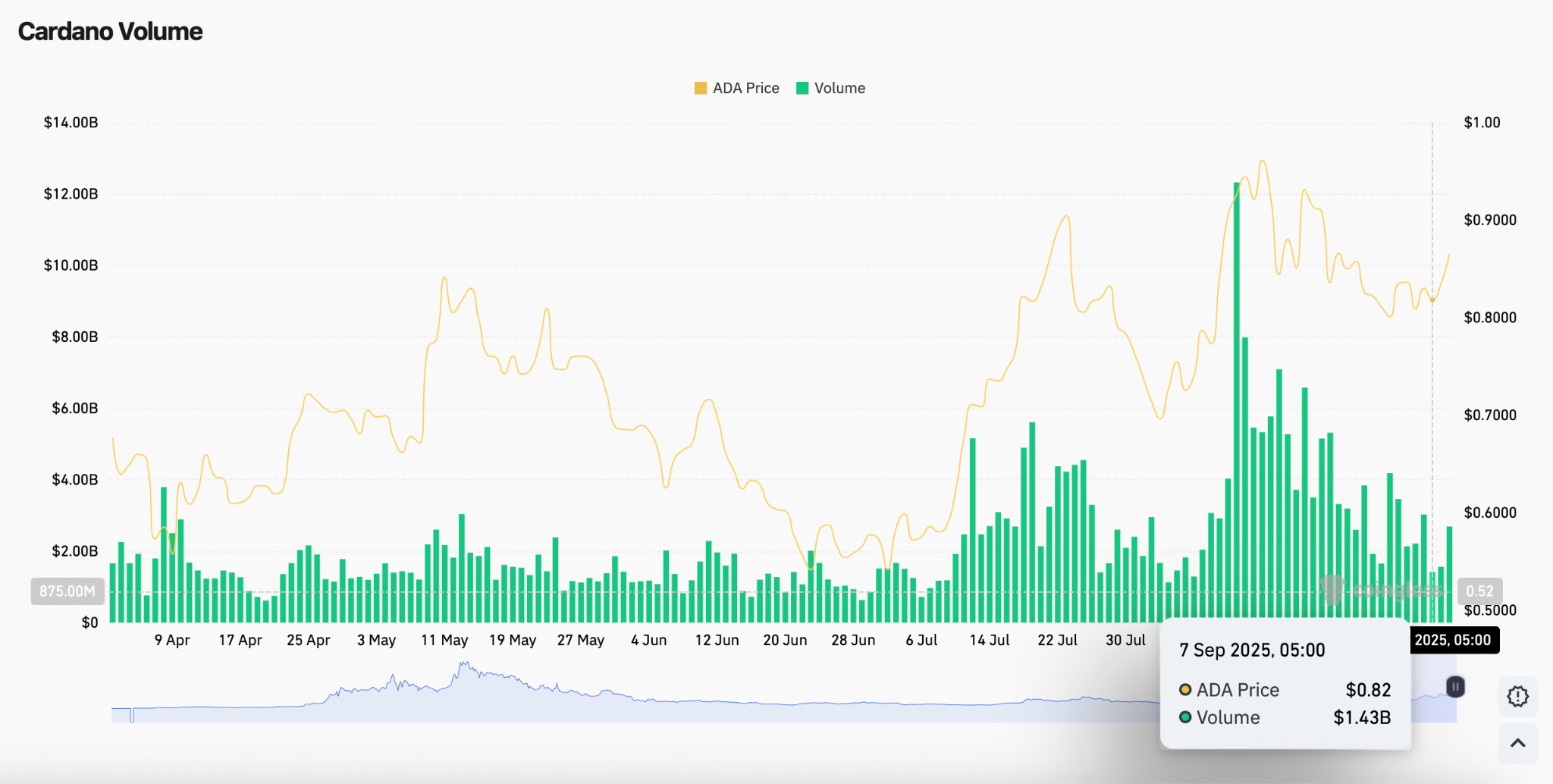Click the right handle of range slider
The height and width of the screenshot is (784, 1553).
1455,687
